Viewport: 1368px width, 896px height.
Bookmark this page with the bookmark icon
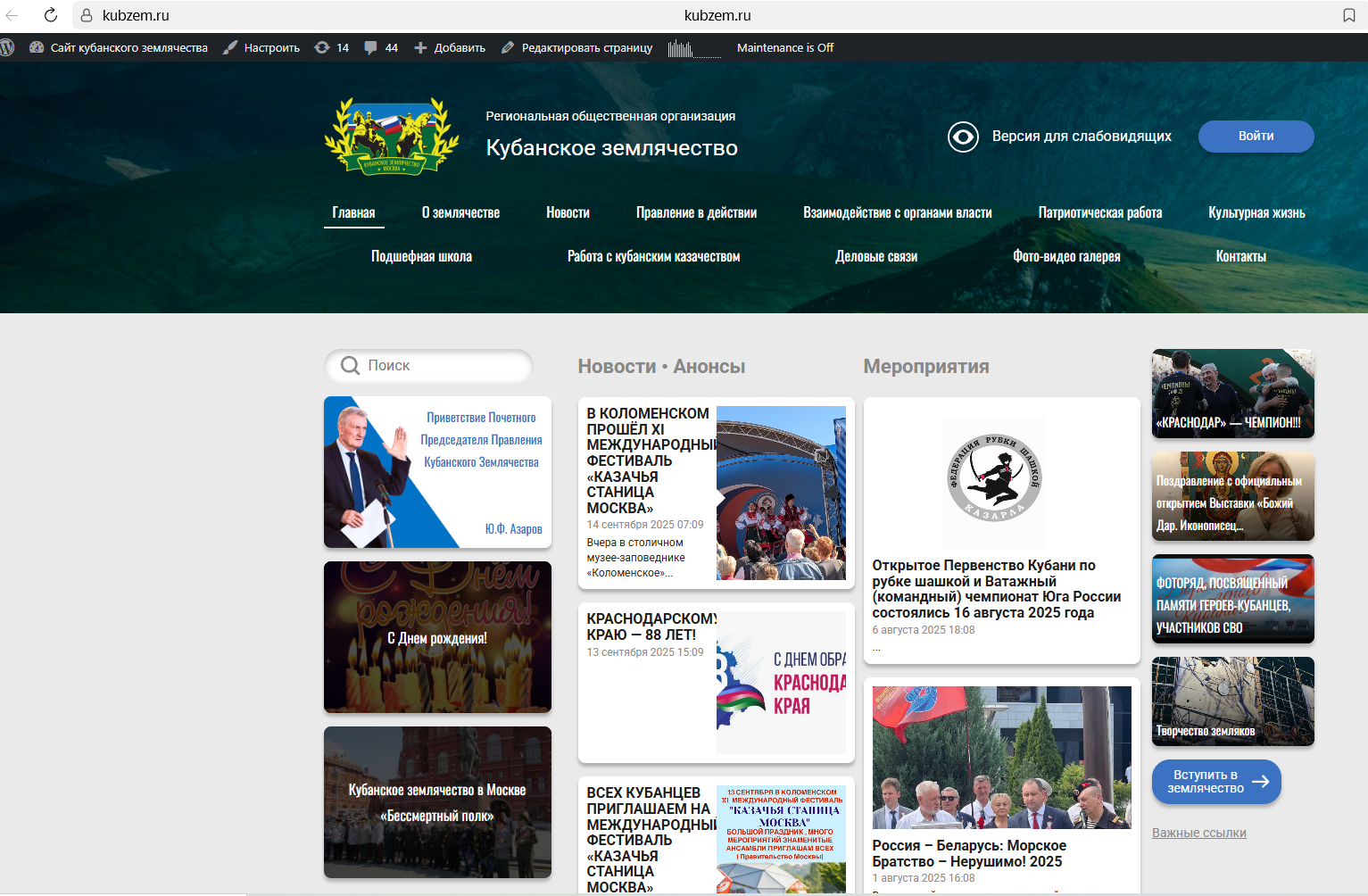[1348, 15]
